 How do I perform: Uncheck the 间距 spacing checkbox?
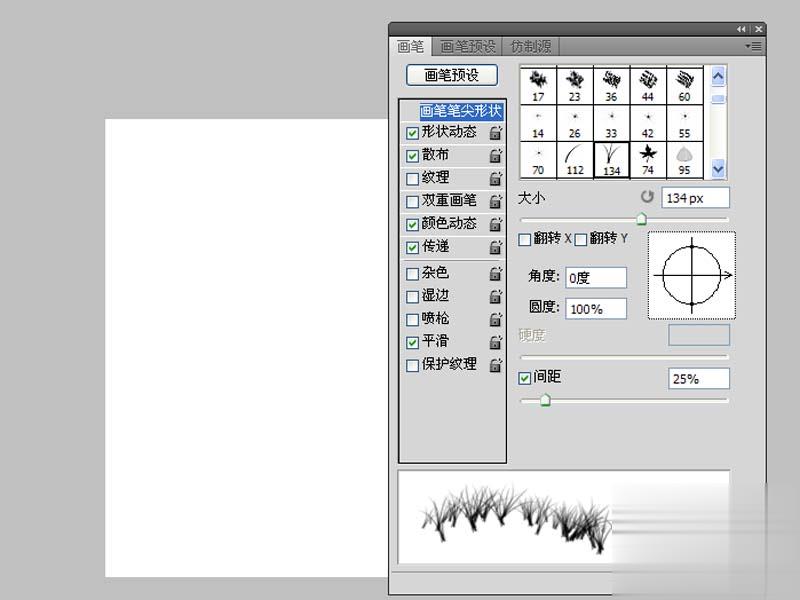click(525, 378)
